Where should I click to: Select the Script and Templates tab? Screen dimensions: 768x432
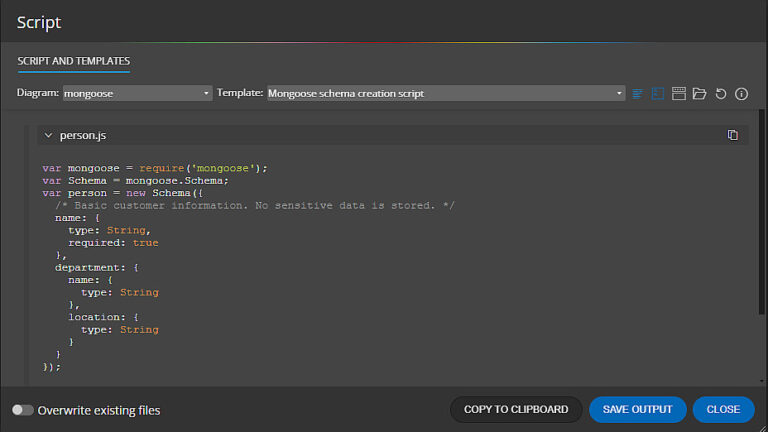point(73,61)
